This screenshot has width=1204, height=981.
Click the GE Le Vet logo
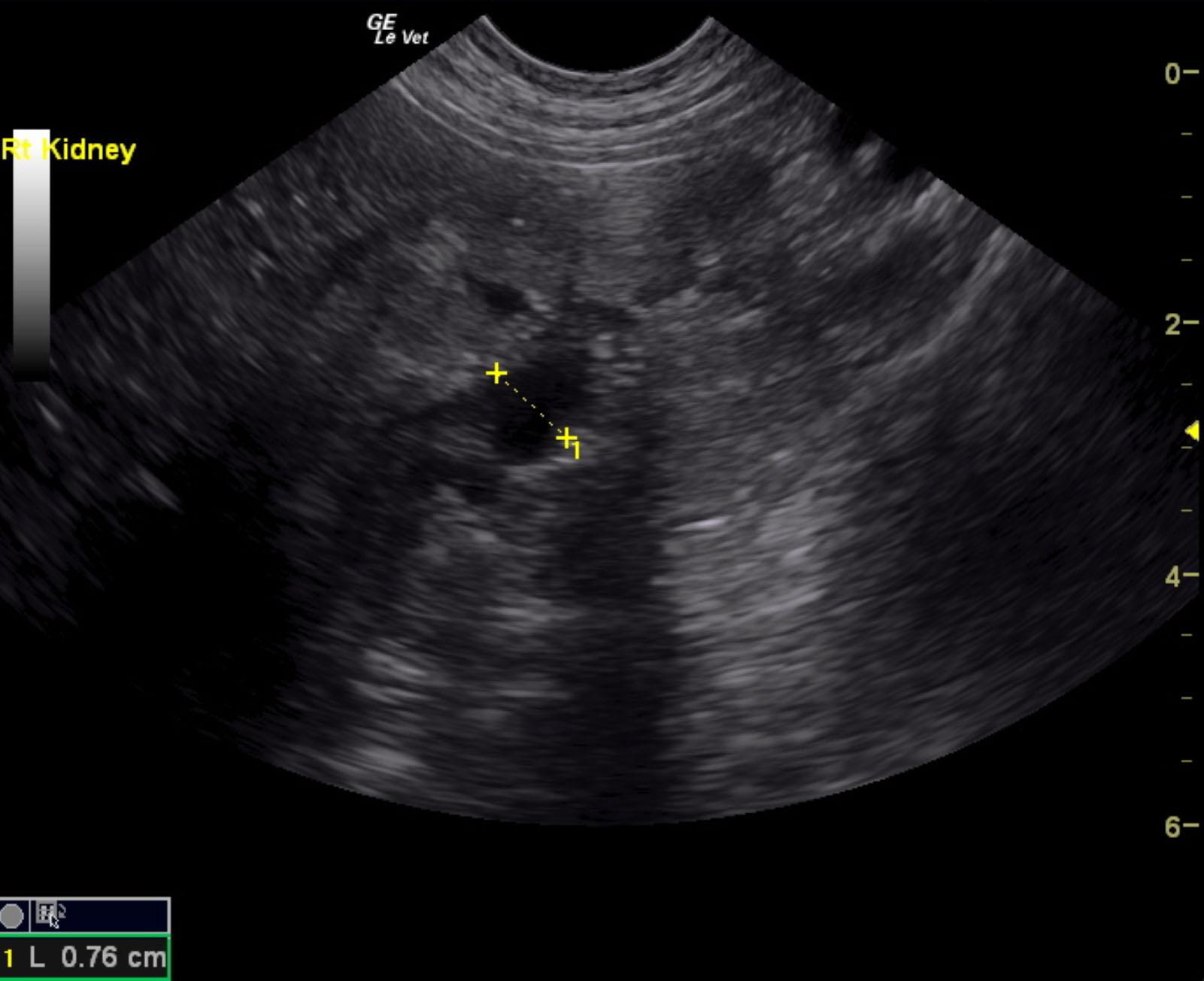click(397, 31)
